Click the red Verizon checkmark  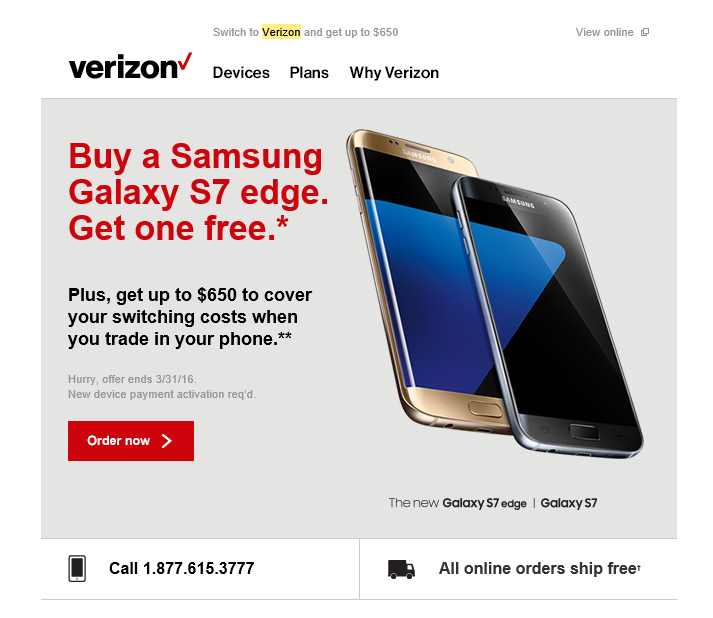[186, 61]
